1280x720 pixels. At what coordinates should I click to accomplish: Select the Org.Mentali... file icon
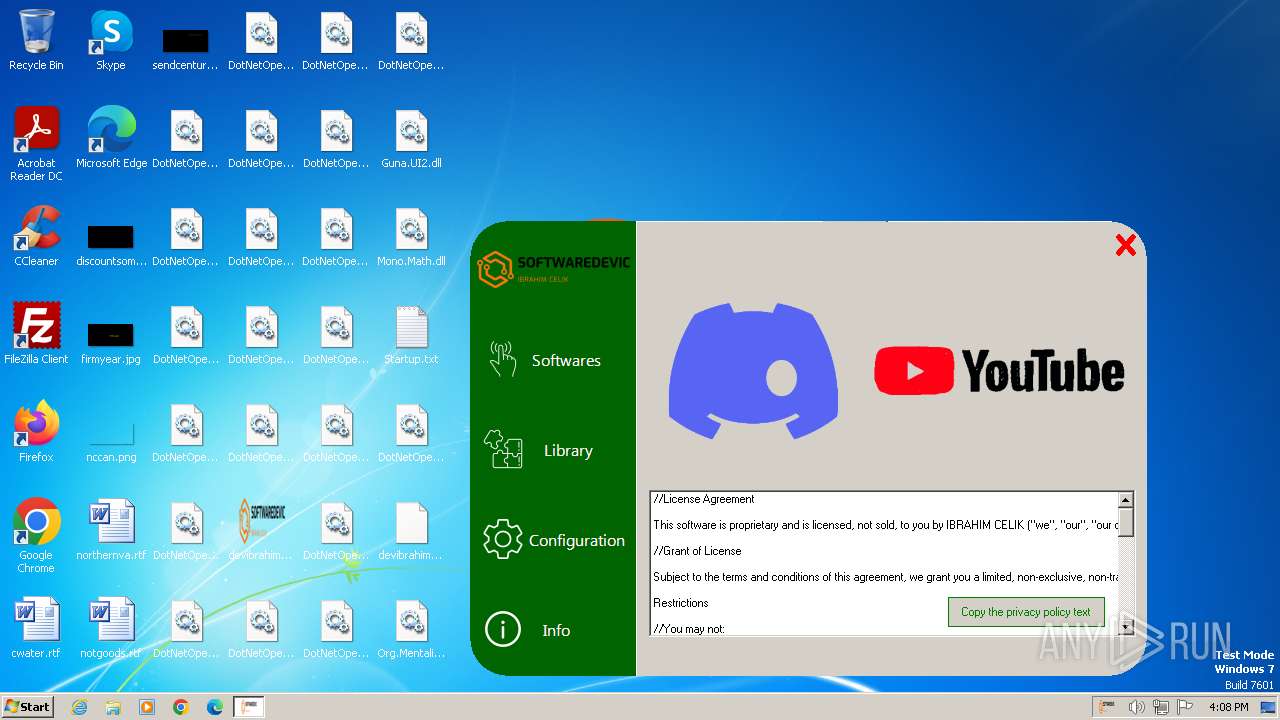pyautogui.click(x=411, y=629)
